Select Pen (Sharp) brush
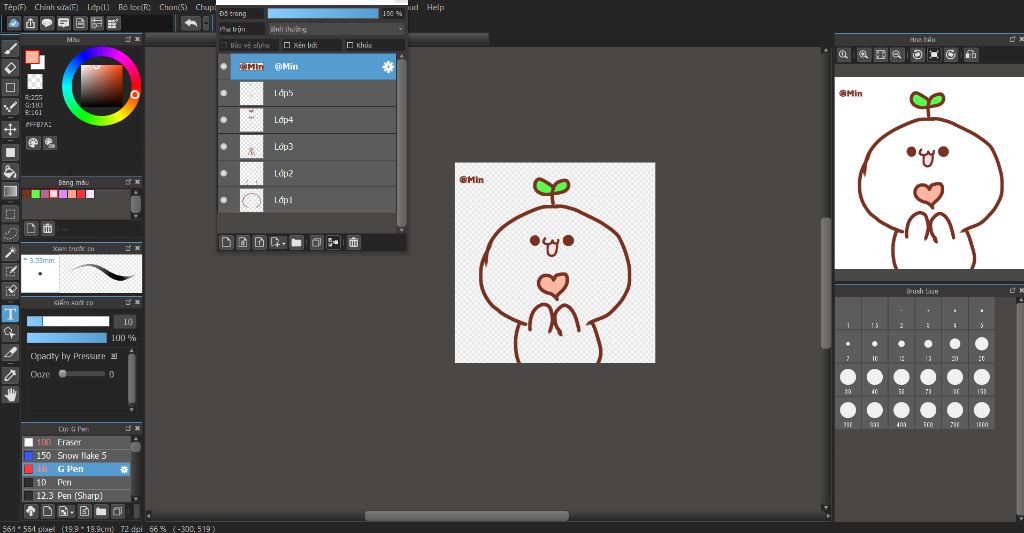 (77, 496)
